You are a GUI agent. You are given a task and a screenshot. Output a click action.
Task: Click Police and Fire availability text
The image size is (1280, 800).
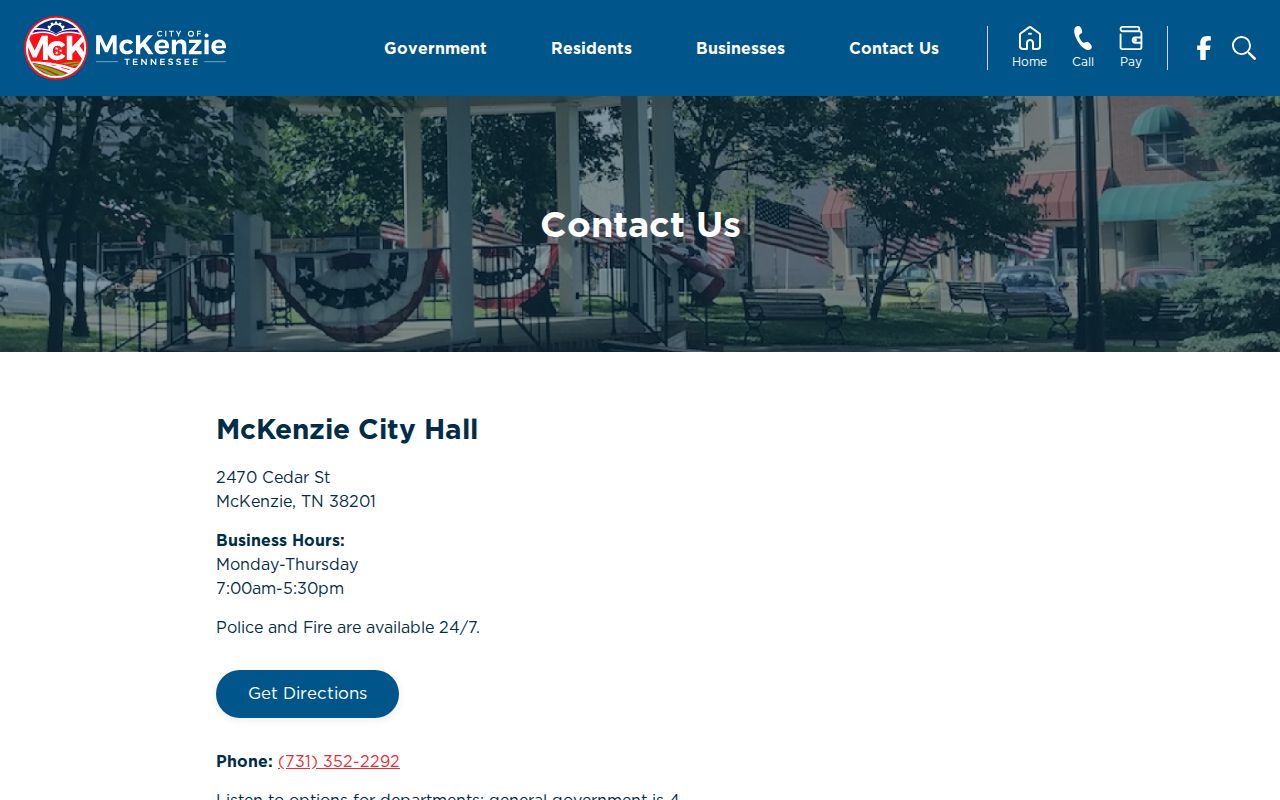pos(348,628)
